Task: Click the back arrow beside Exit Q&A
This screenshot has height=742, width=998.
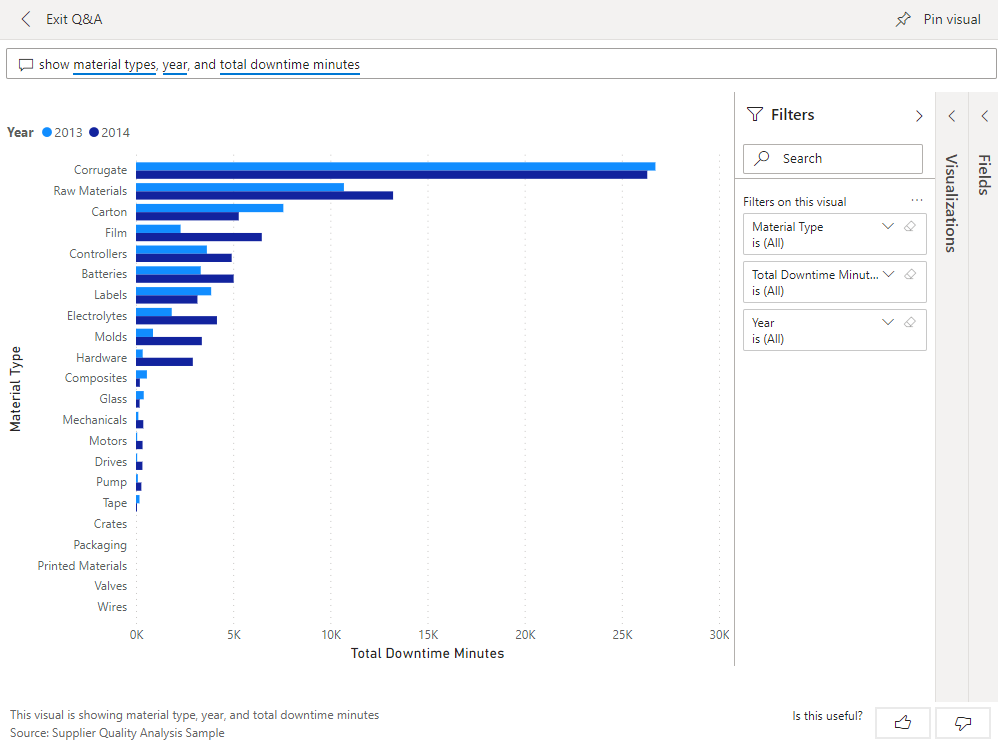Action: [x=24, y=19]
